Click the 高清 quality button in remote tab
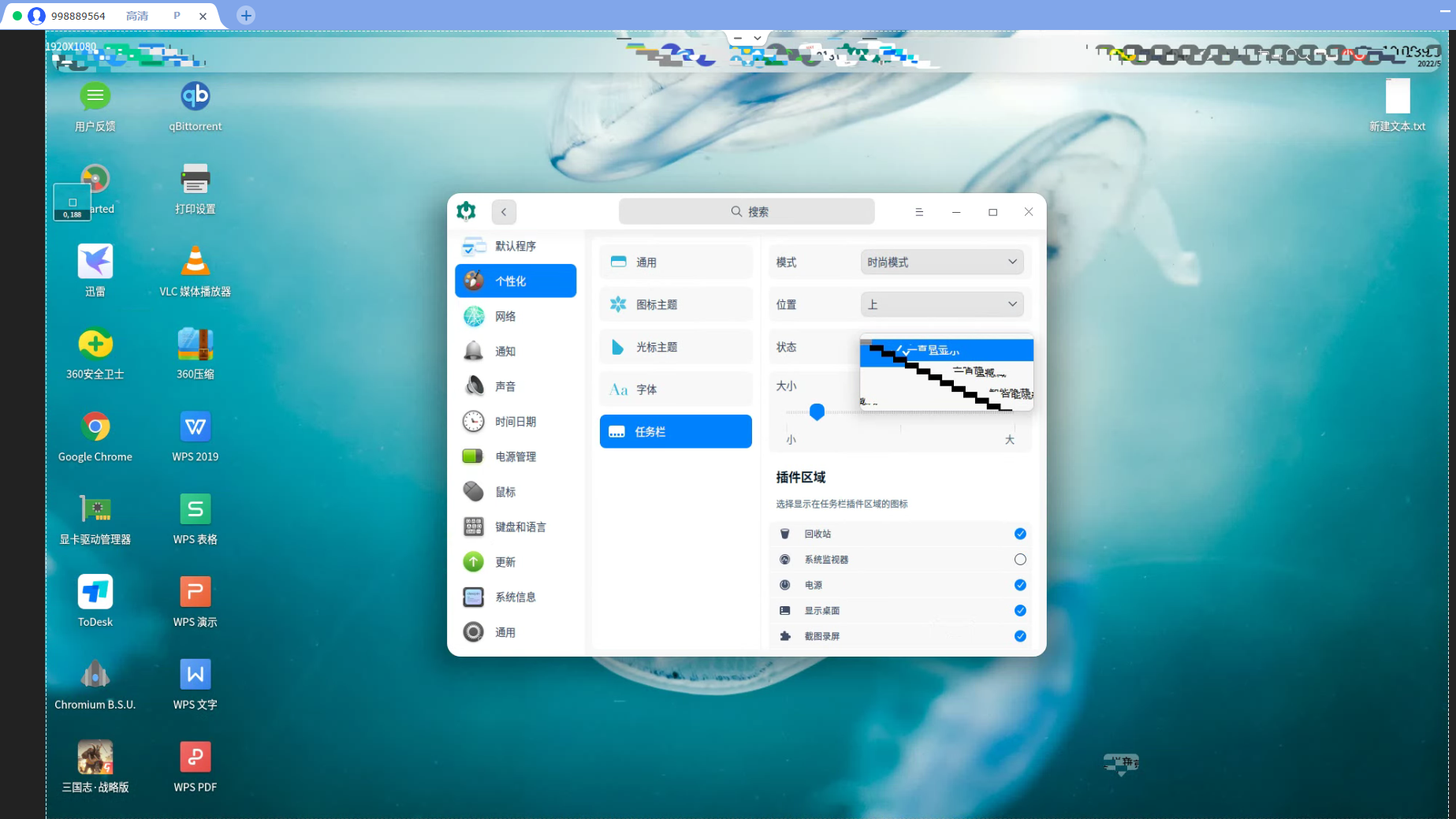This screenshot has width=1456, height=819. point(137,16)
